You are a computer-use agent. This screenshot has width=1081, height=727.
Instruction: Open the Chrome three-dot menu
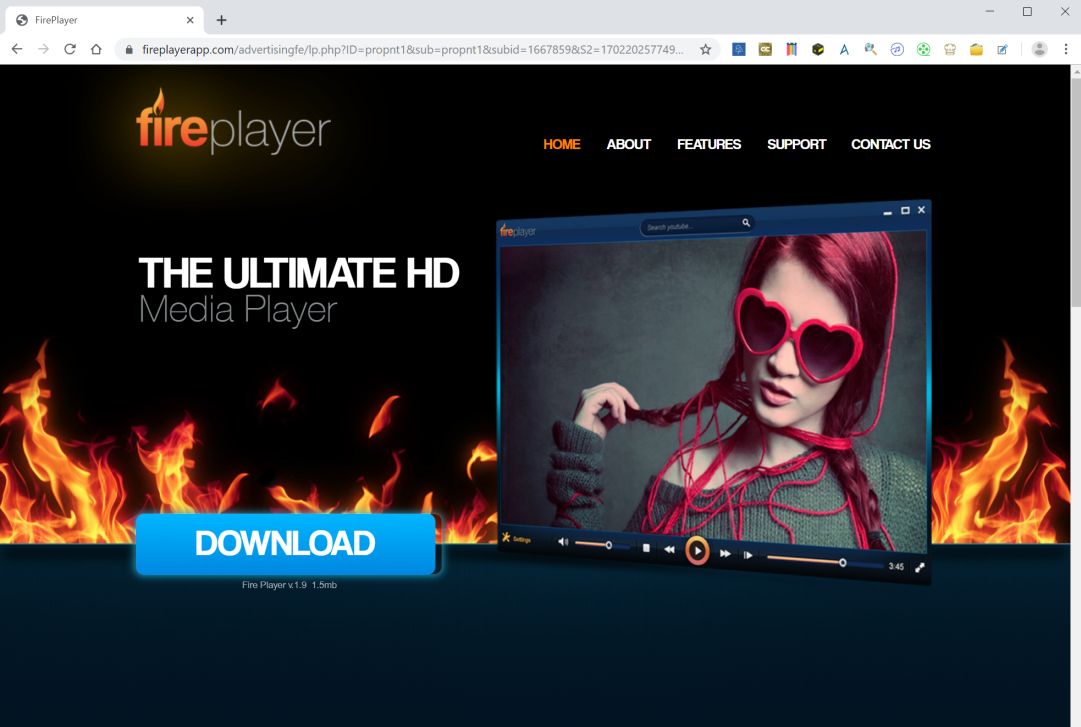click(1066, 50)
